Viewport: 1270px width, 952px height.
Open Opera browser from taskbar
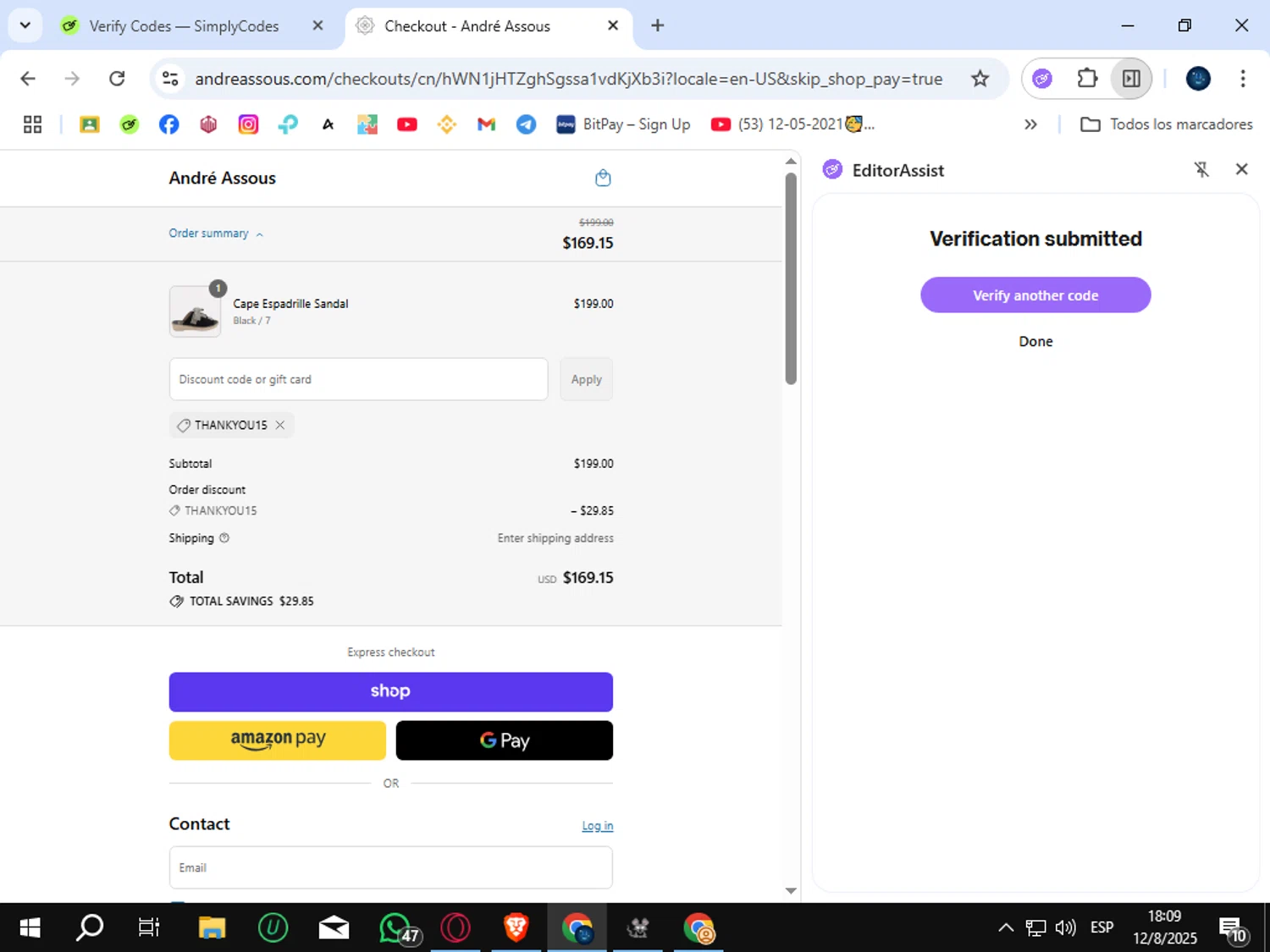[456, 928]
